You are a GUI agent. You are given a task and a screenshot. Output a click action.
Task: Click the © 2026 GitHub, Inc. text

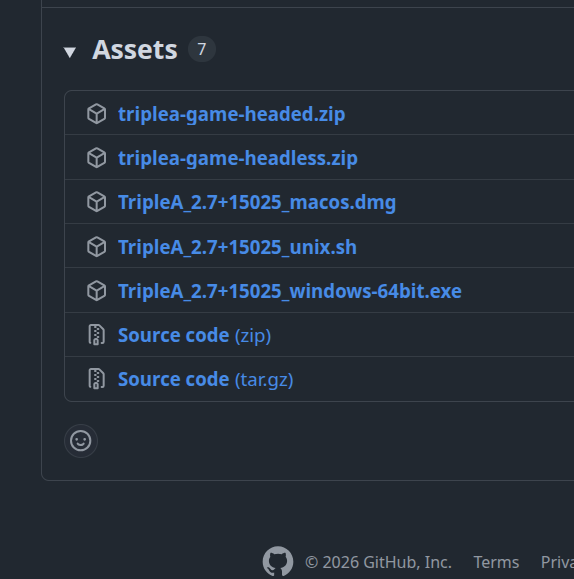(x=378, y=562)
